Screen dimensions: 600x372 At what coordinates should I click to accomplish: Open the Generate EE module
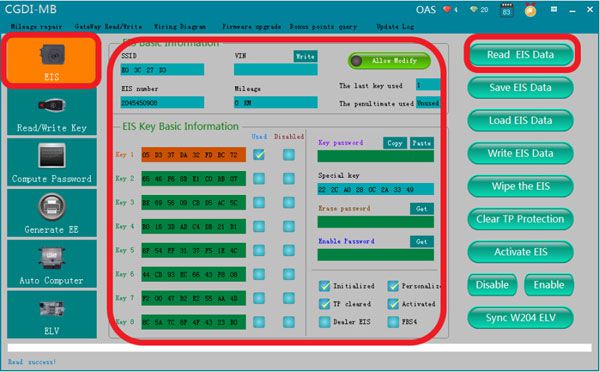pyautogui.click(x=52, y=213)
